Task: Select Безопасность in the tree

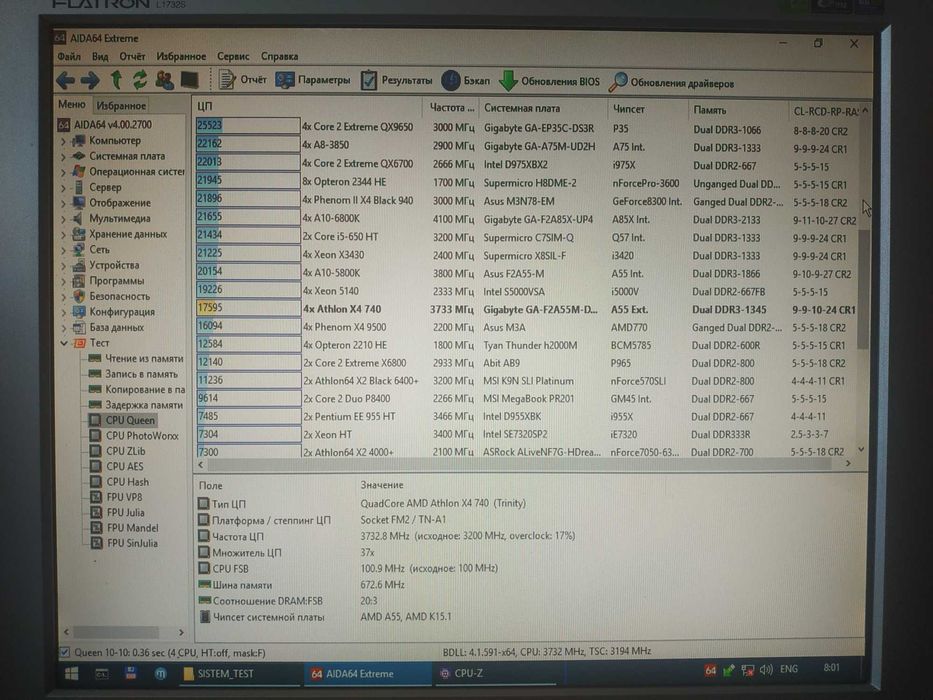Action: pyautogui.click(x=120, y=296)
